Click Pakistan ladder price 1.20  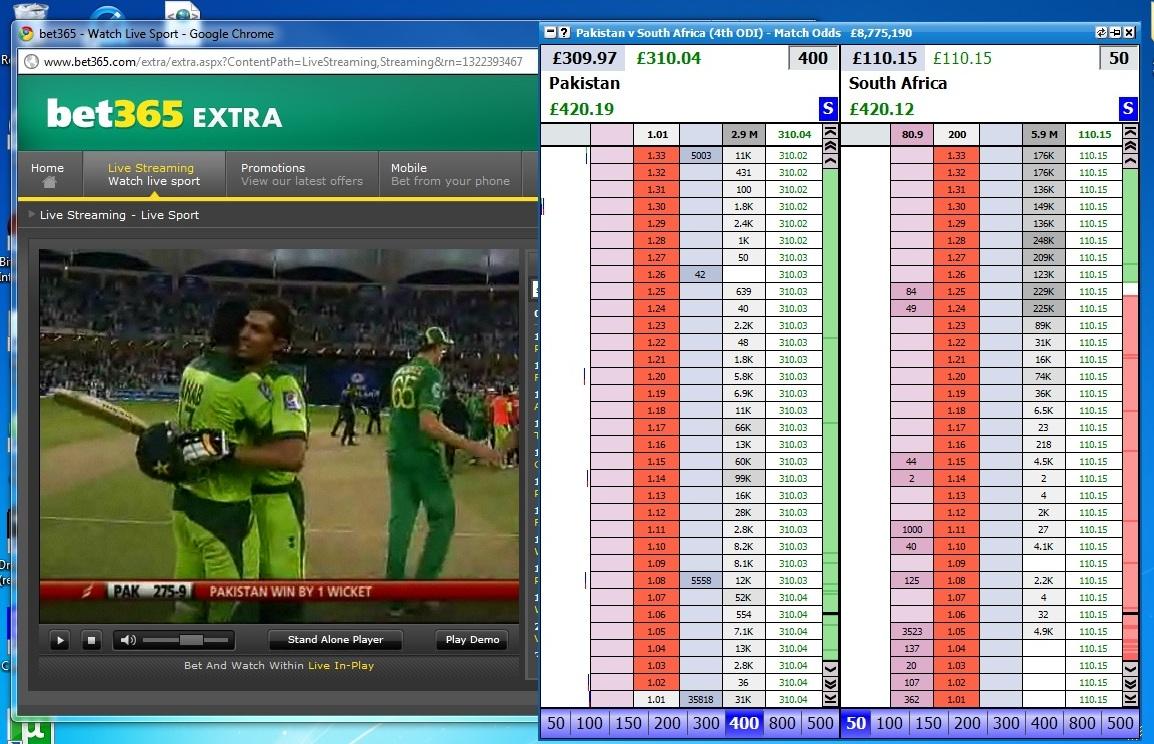(x=656, y=376)
